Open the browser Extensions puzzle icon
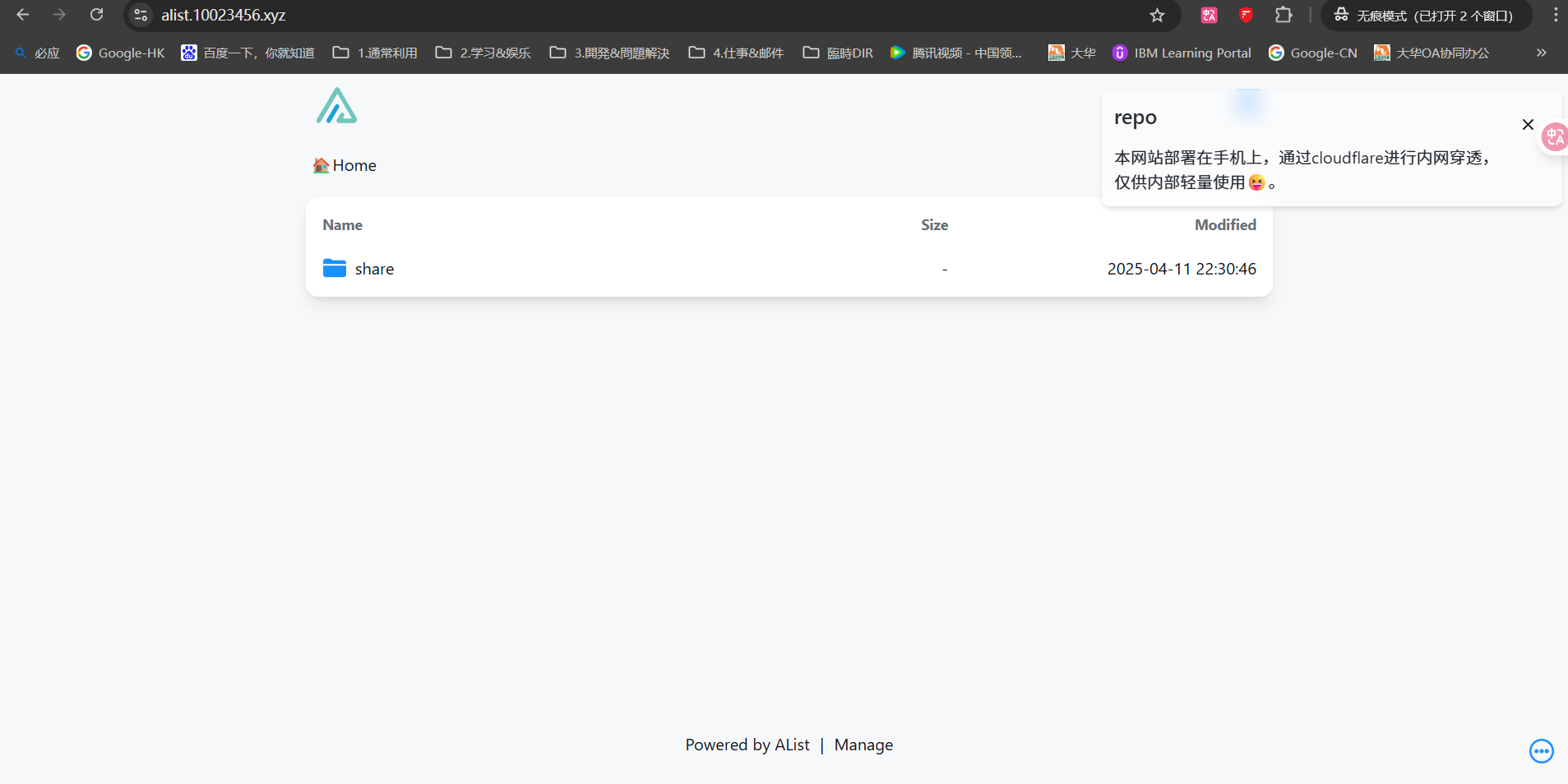 1283,15
